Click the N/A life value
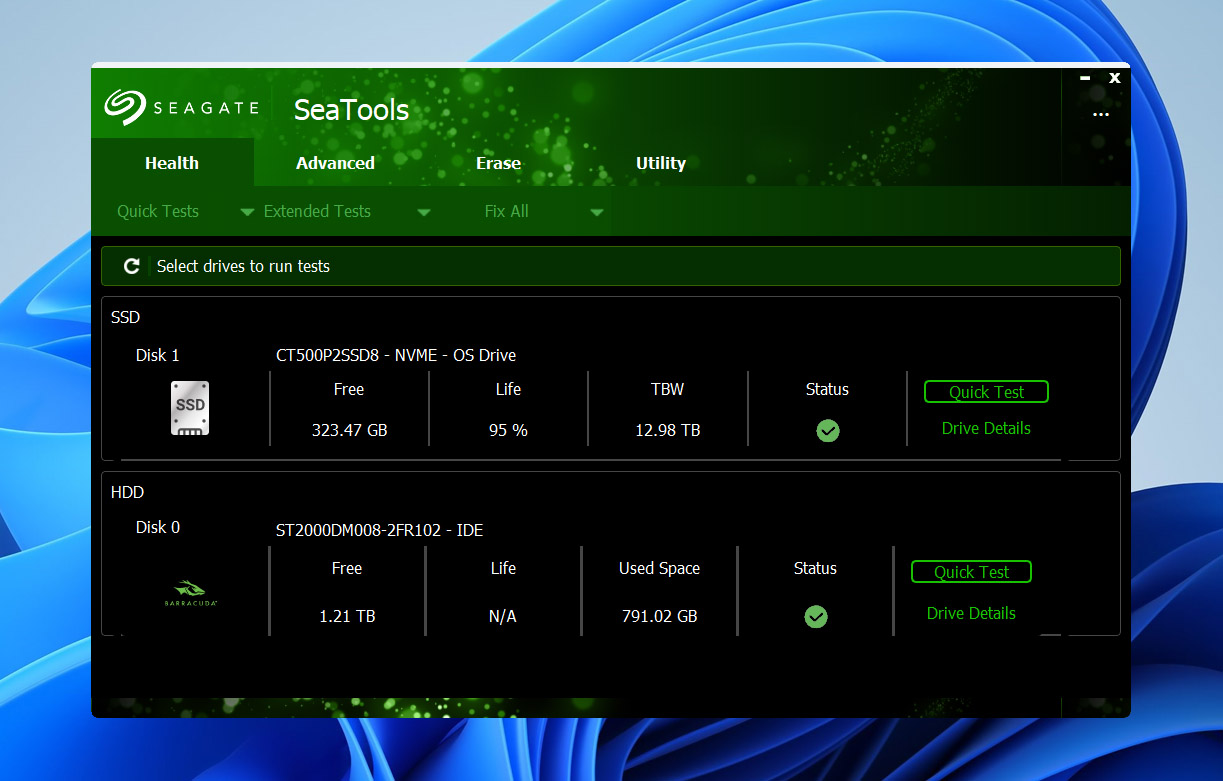 503,616
